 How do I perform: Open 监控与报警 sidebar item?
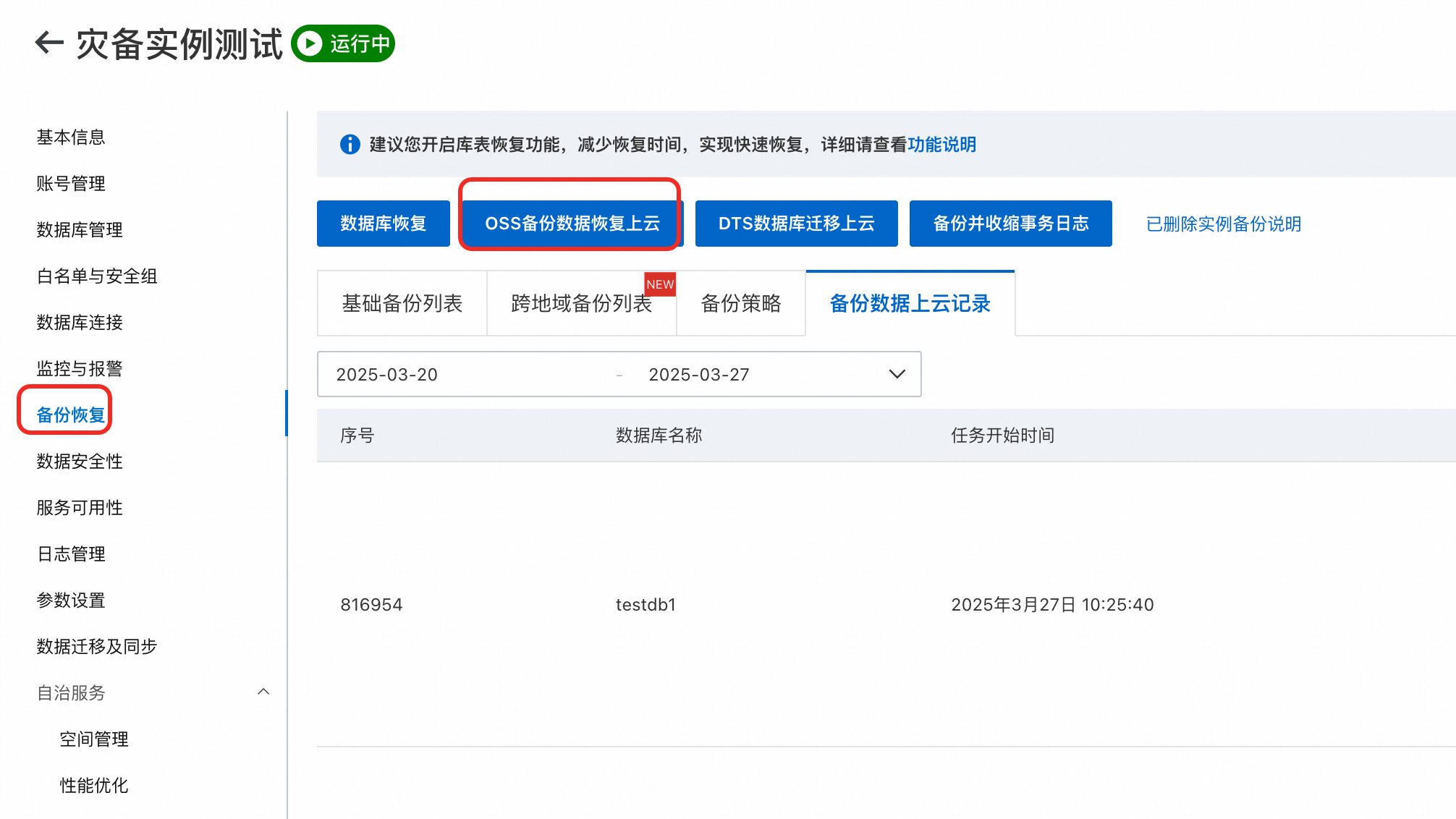point(80,368)
